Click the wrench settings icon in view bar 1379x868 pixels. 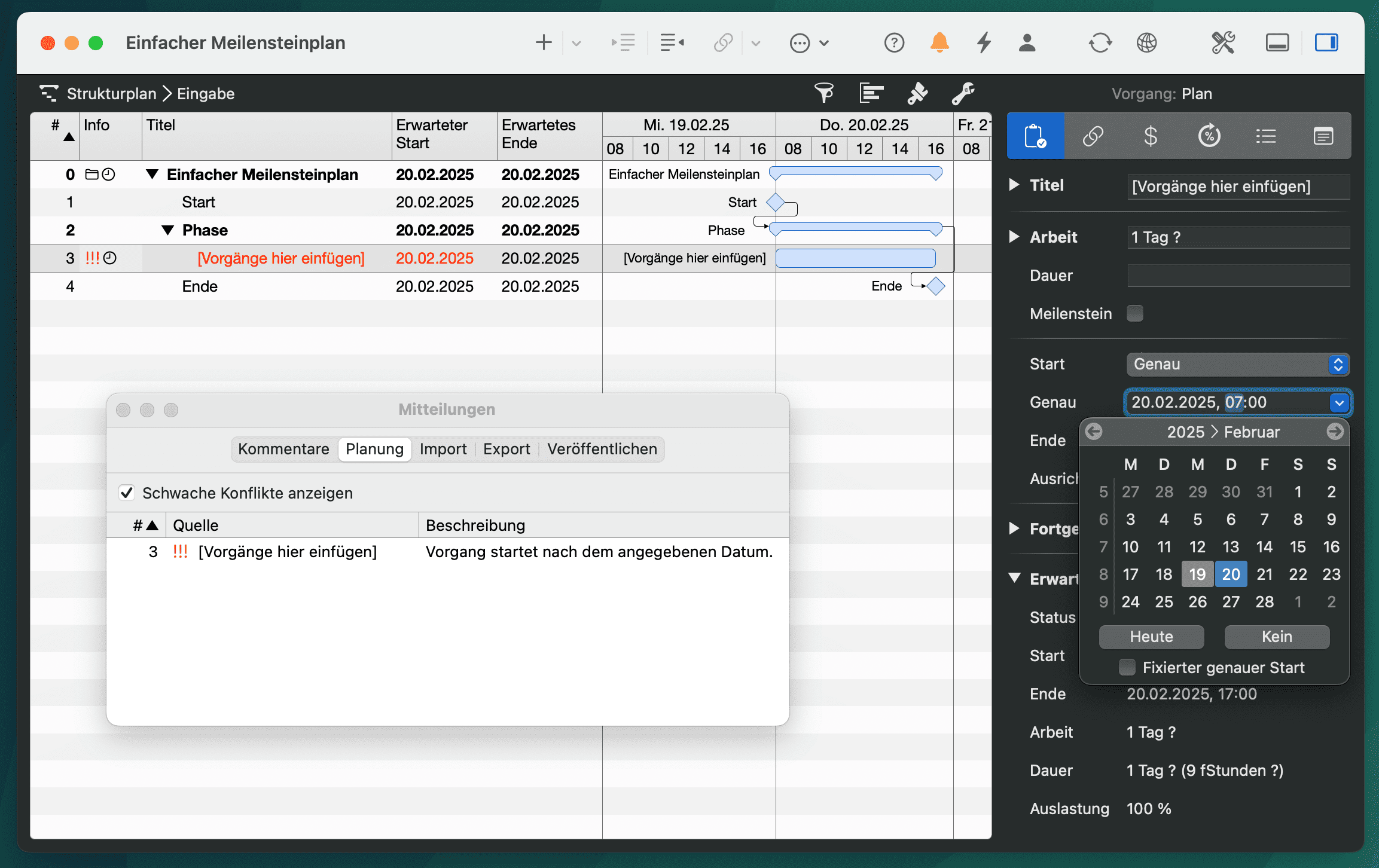click(963, 93)
